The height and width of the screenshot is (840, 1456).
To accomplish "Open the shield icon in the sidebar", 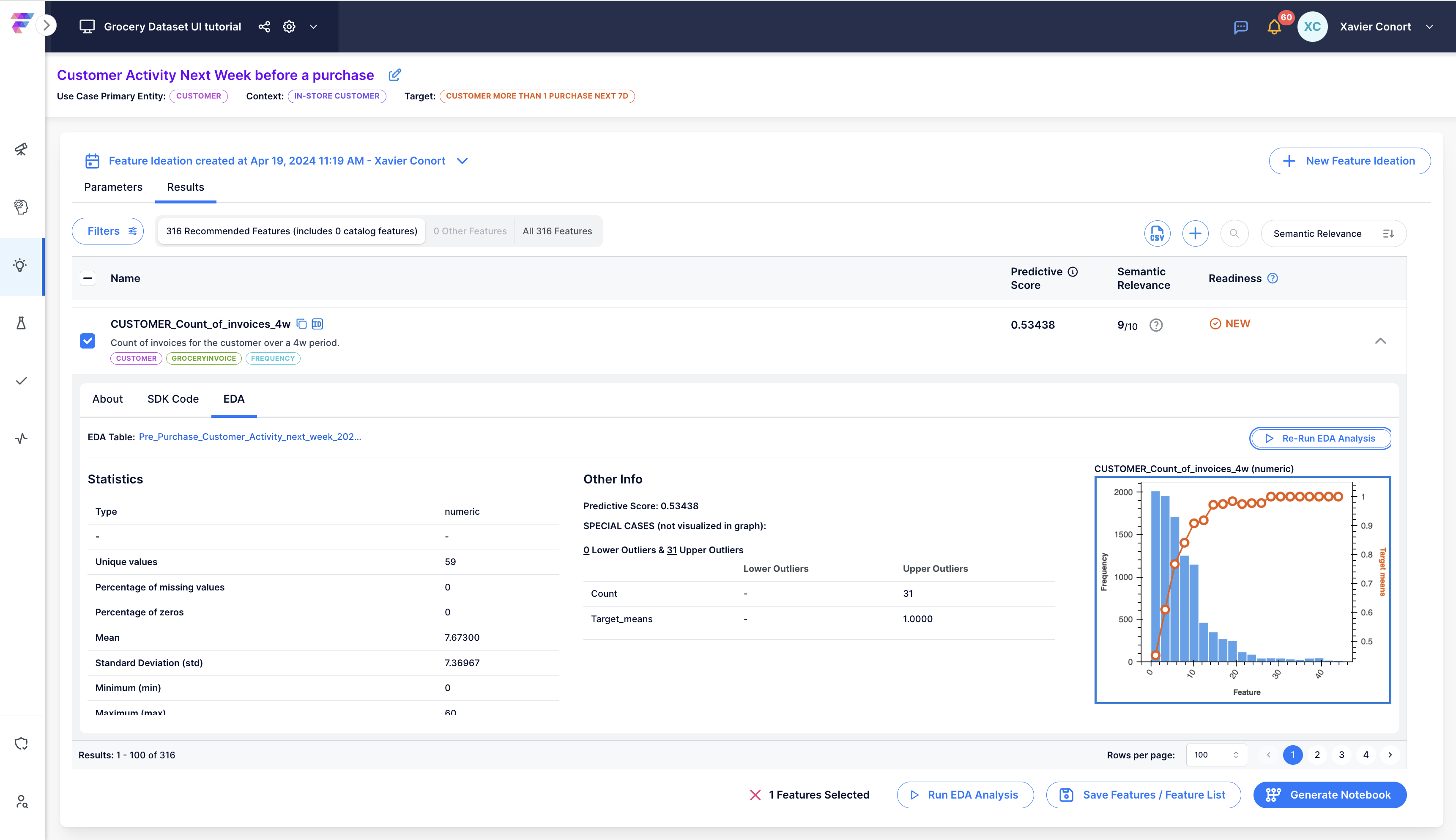I will tap(21, 744).
